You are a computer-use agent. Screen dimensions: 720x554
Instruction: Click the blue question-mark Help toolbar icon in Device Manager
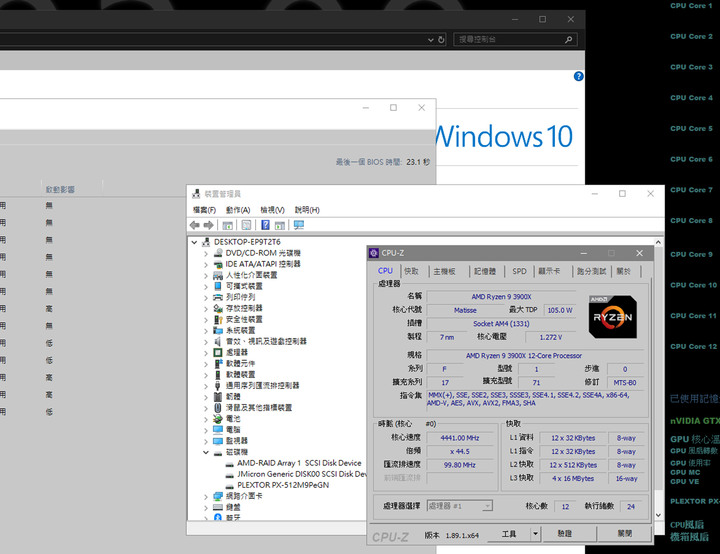265,225
